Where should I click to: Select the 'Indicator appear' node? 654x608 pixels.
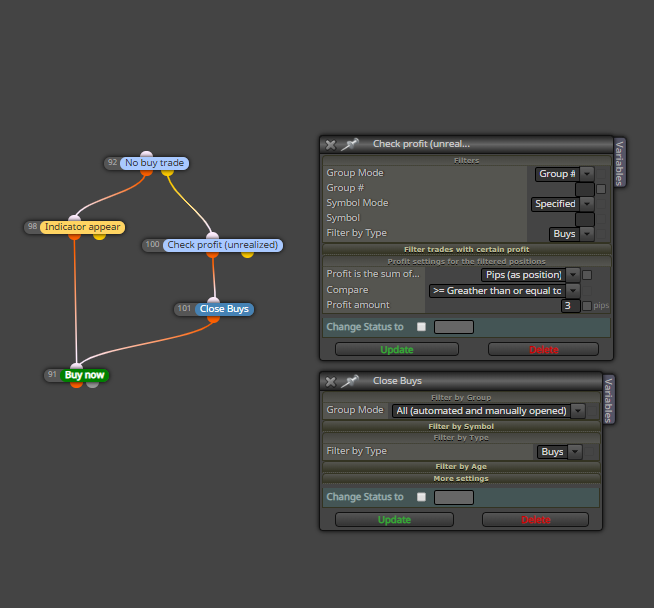83,227
